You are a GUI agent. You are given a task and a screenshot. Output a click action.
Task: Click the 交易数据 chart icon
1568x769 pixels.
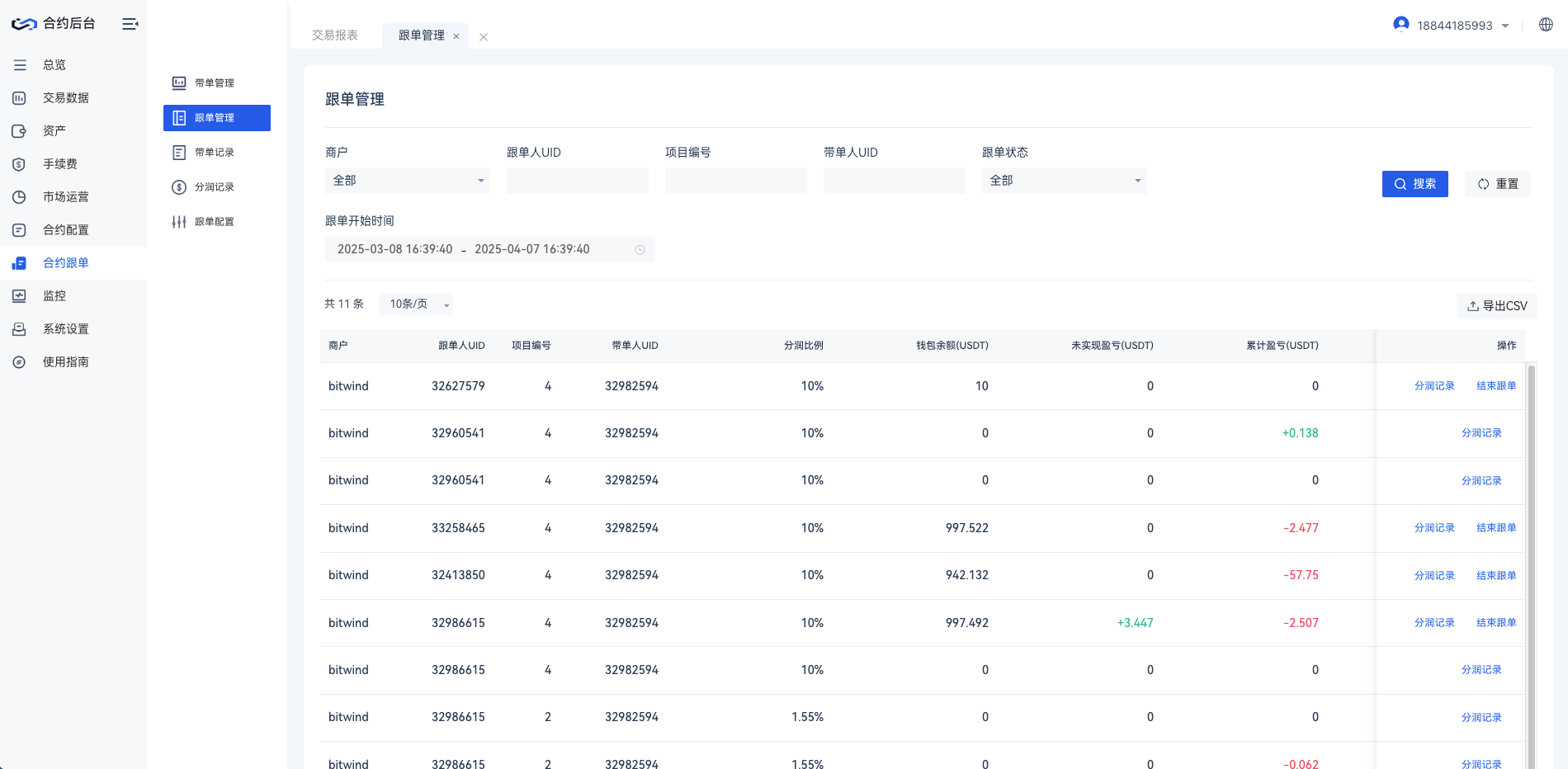tap(20, 98)
